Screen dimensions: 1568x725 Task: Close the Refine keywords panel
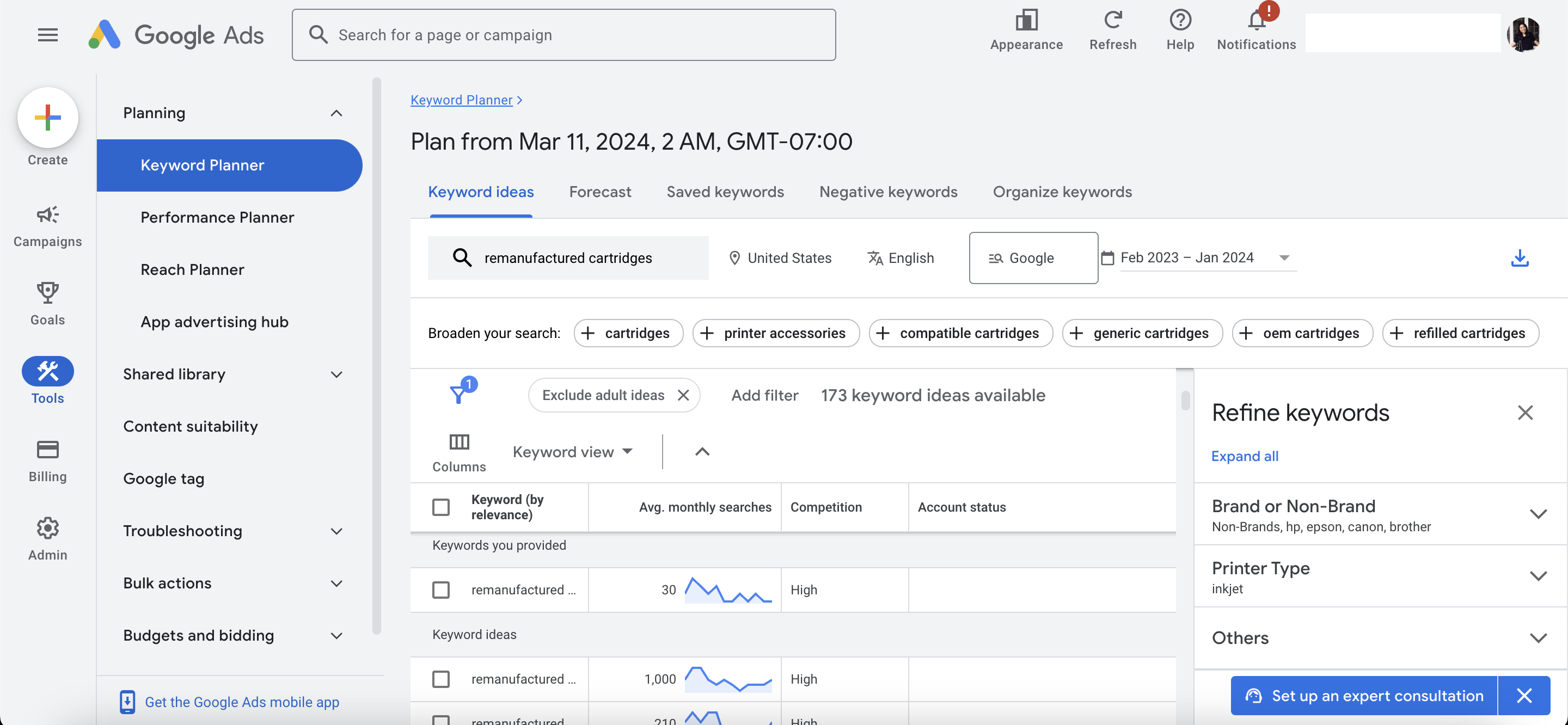point(1525,413)
